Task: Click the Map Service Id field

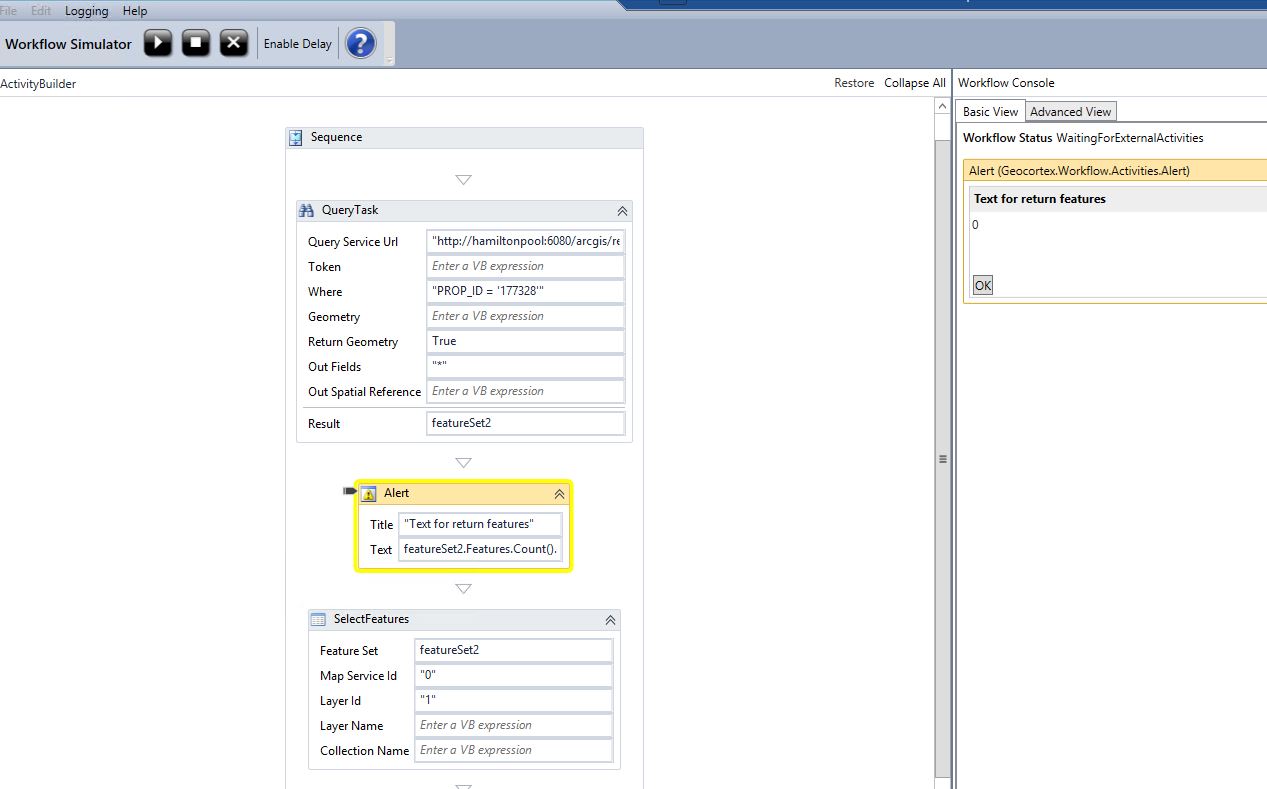Action: 513,675
